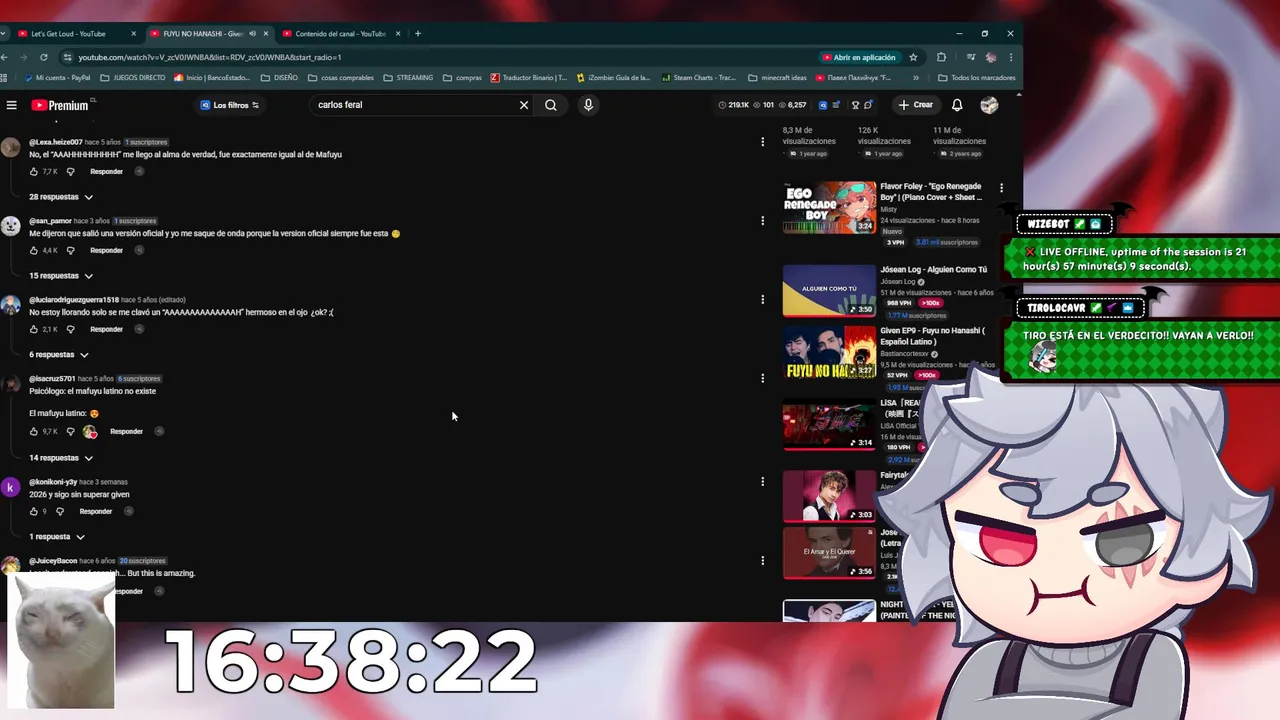This screenshot has height=720, width=1280.
Task: Select the FUYU NO HANASHI tab
Action: point(200,34)
